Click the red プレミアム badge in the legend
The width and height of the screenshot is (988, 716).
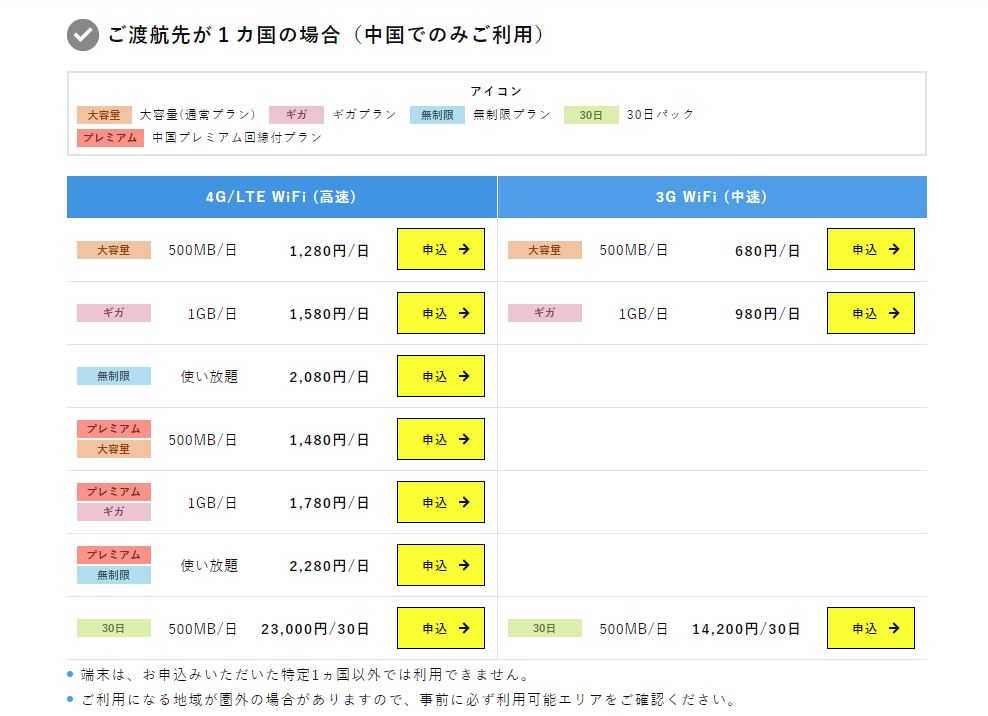point(110,138)
